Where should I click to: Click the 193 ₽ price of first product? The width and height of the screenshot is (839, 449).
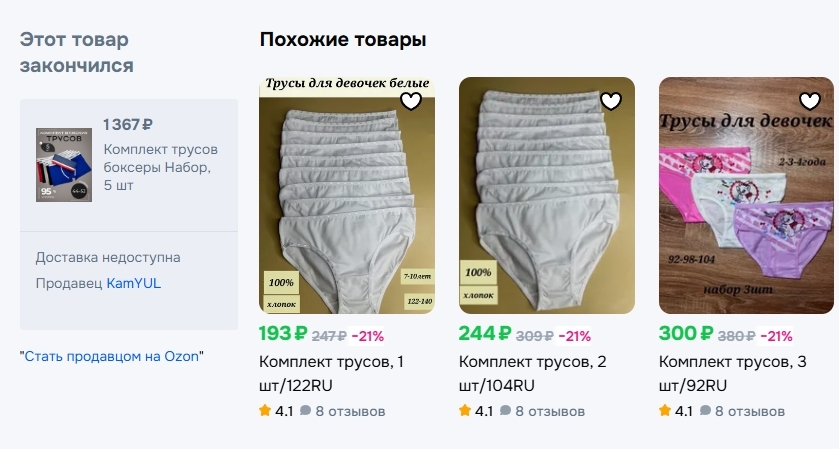(282, 334)
